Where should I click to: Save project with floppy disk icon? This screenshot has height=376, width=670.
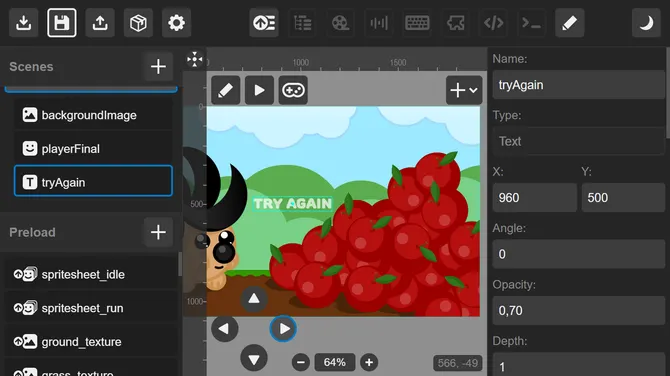click(x=62, y=23)
